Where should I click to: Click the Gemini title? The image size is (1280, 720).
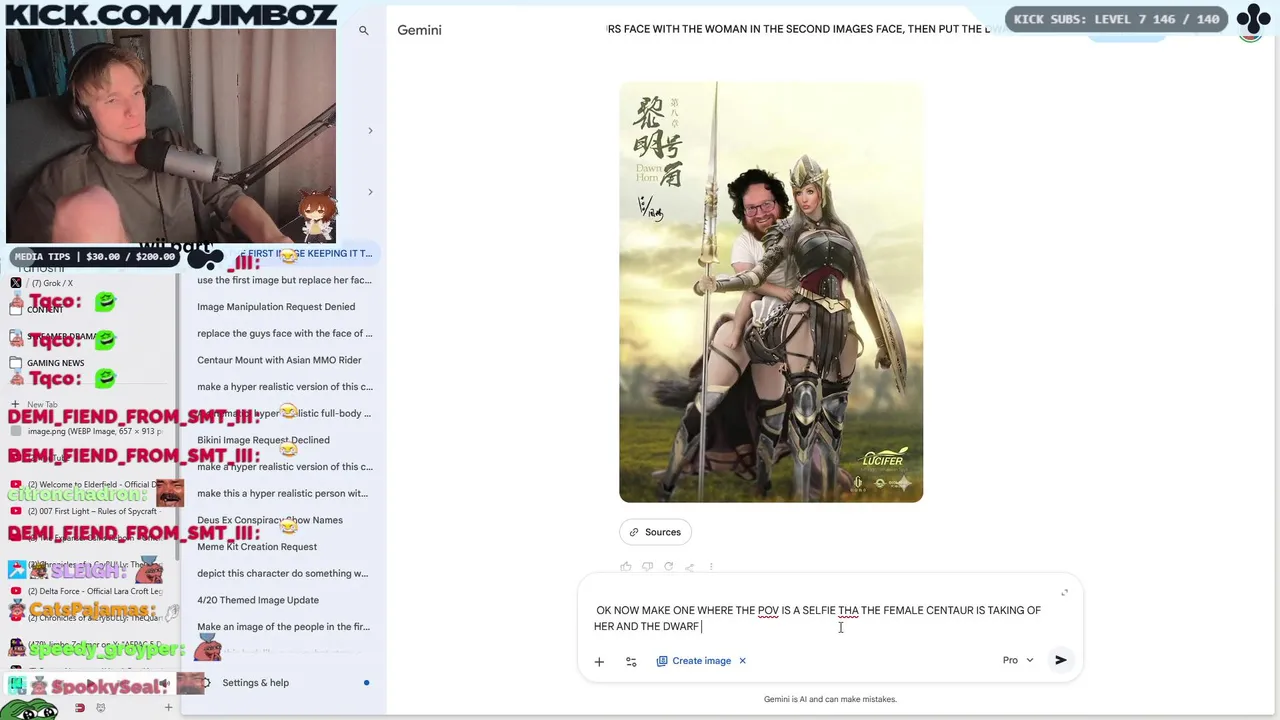pyautogui.click(x=419, y=30)
